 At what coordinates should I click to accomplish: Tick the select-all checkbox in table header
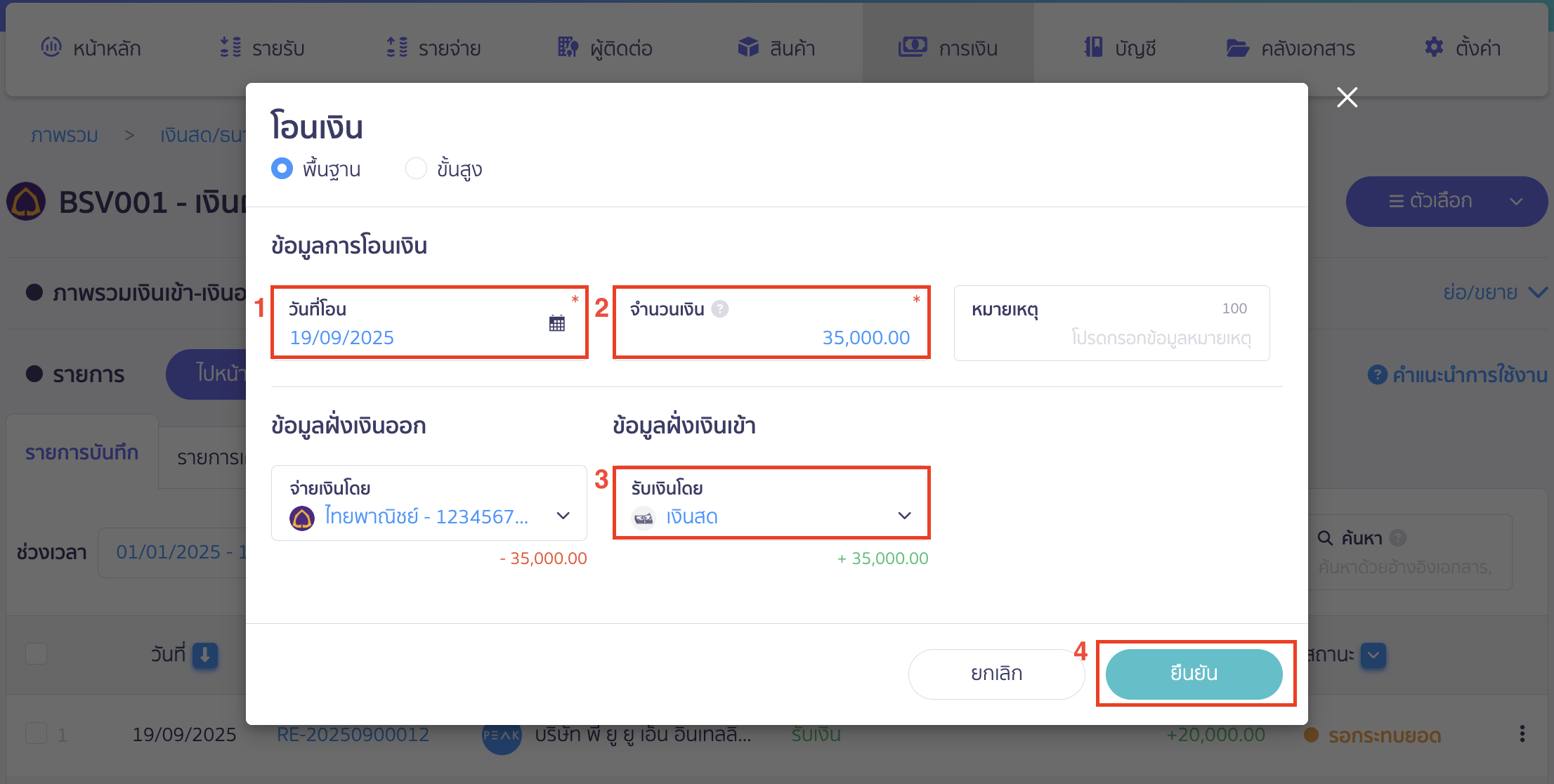37,654
